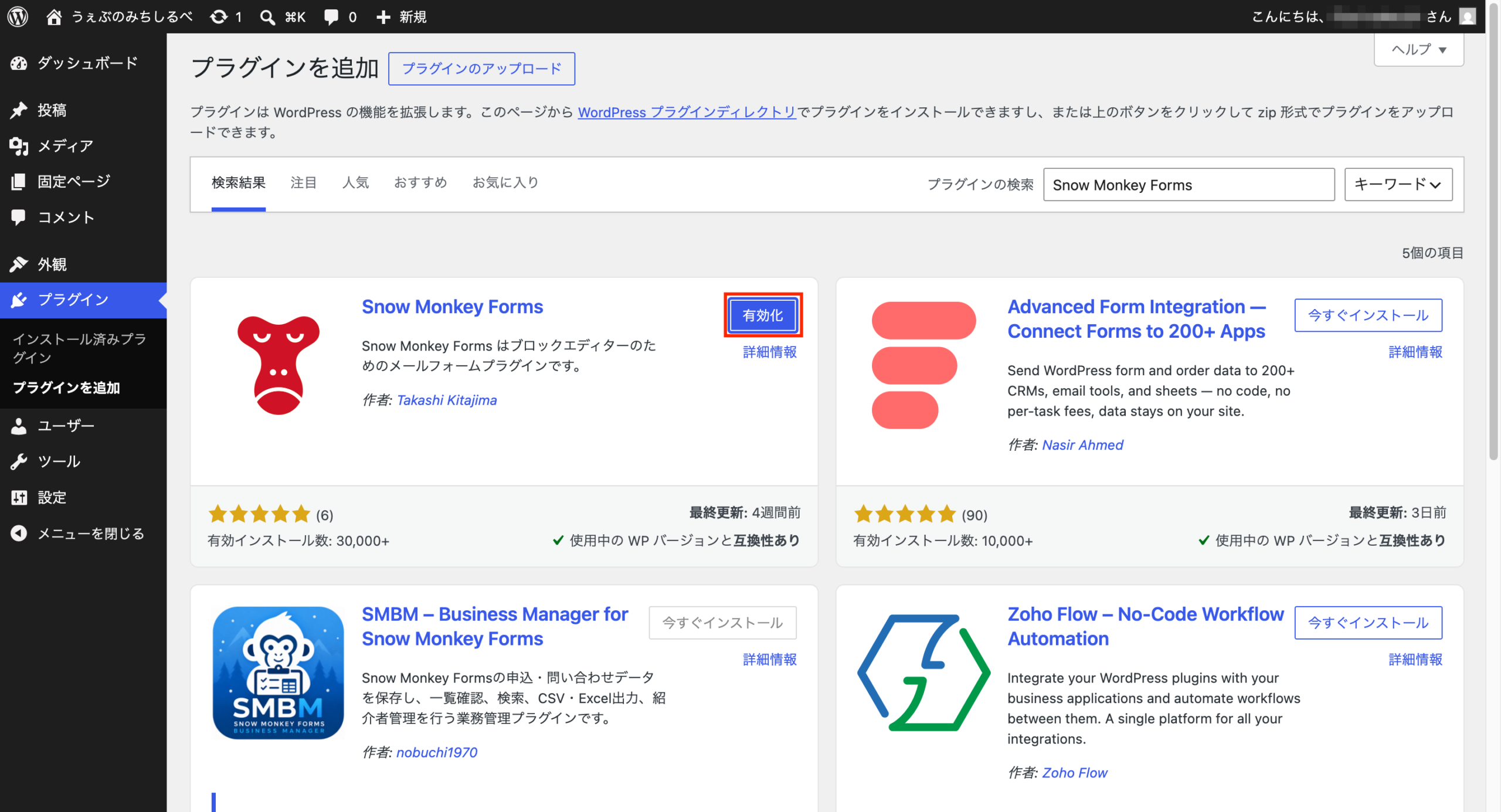Open Advanced Form Integration title link
1501x812 pixels.
click(1136, 319)
